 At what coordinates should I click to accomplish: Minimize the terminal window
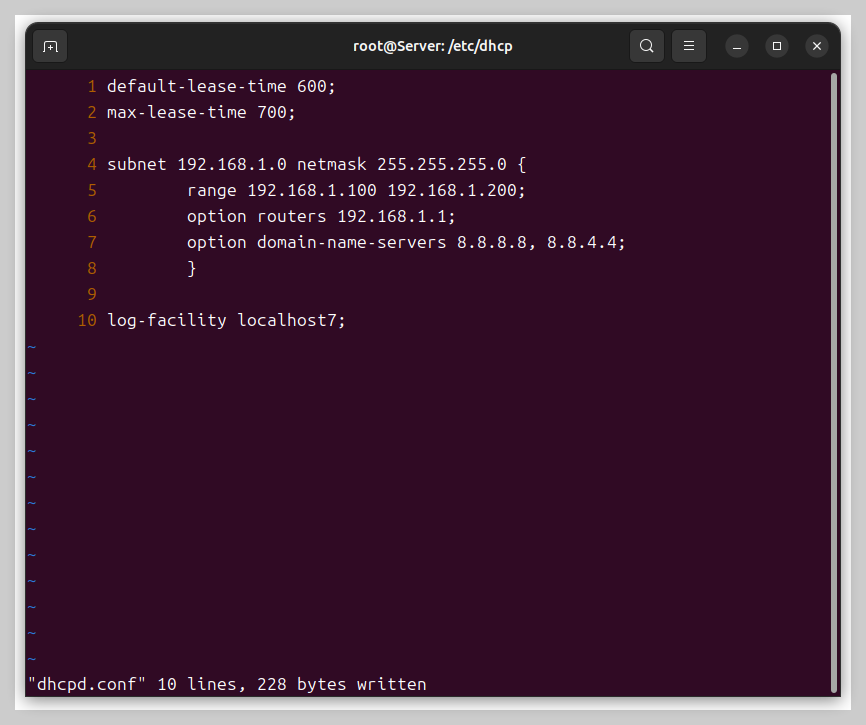(x=737, y=46)
